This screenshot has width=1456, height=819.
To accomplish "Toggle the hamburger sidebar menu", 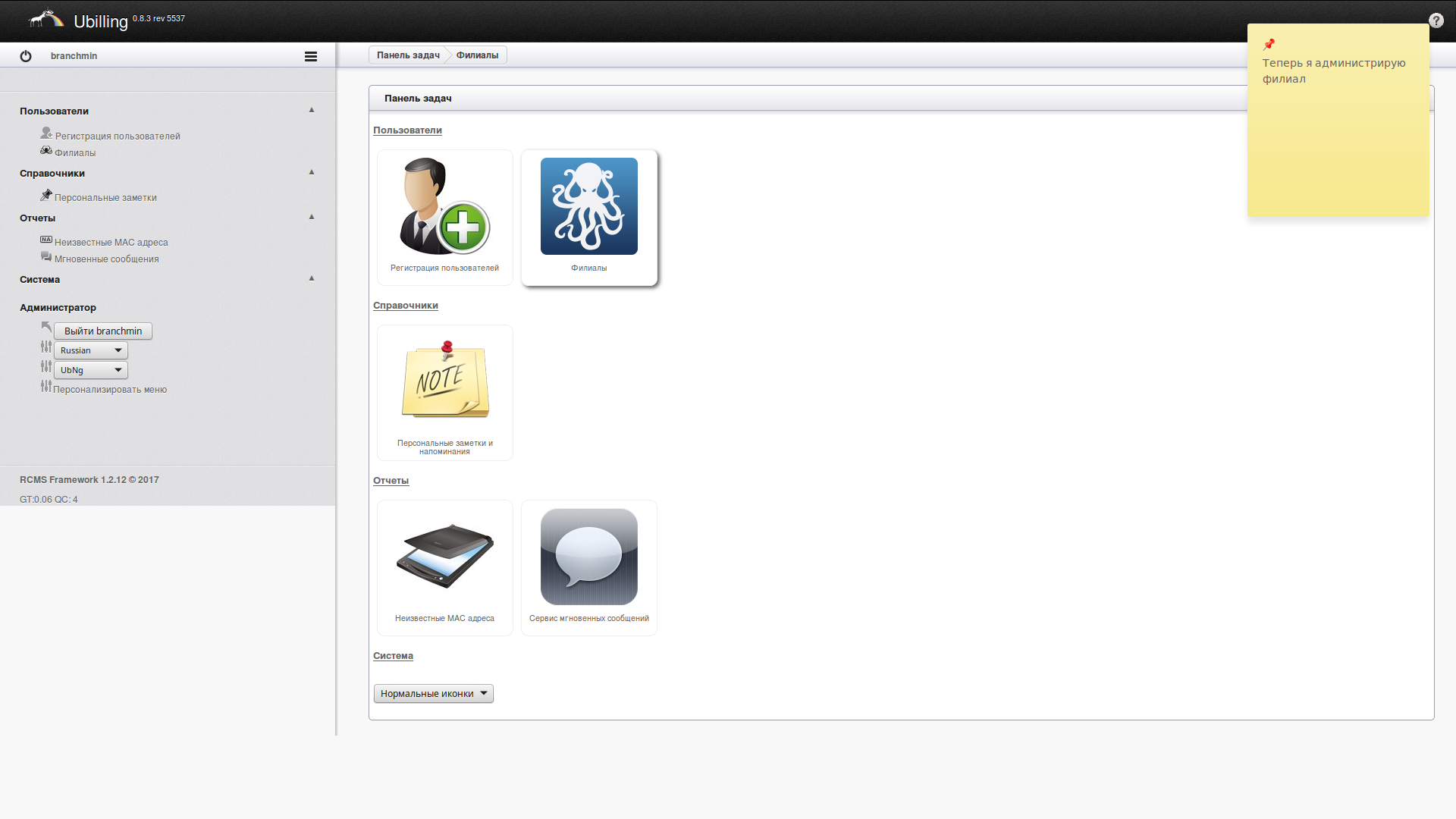I will 311,56.
